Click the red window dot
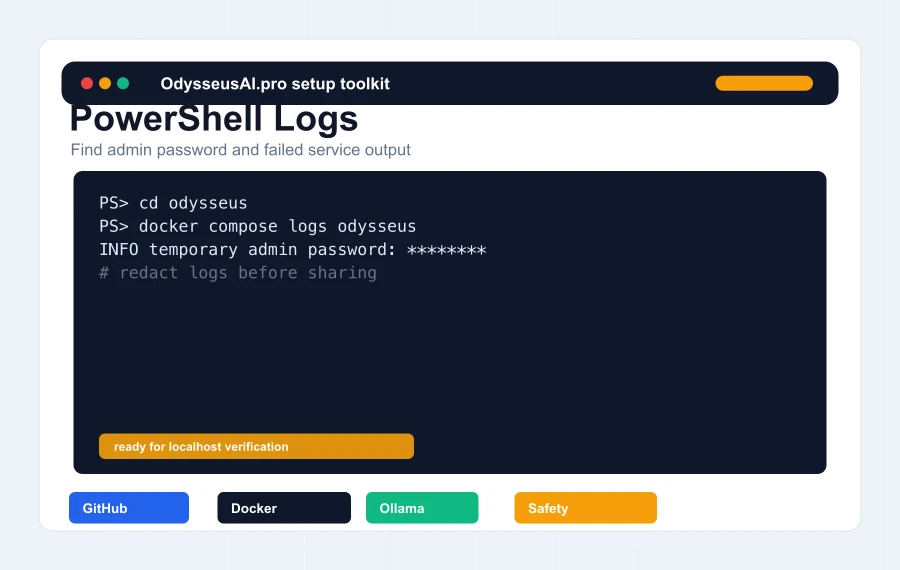The image size is (900, 570). (87, 83)
